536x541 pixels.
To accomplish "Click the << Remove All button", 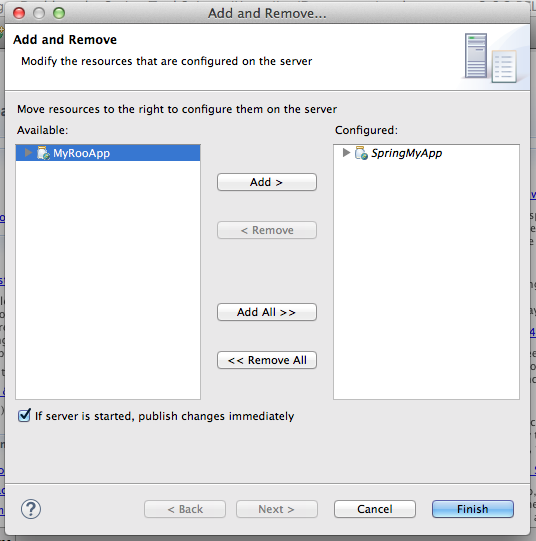I will click(267, 360).
